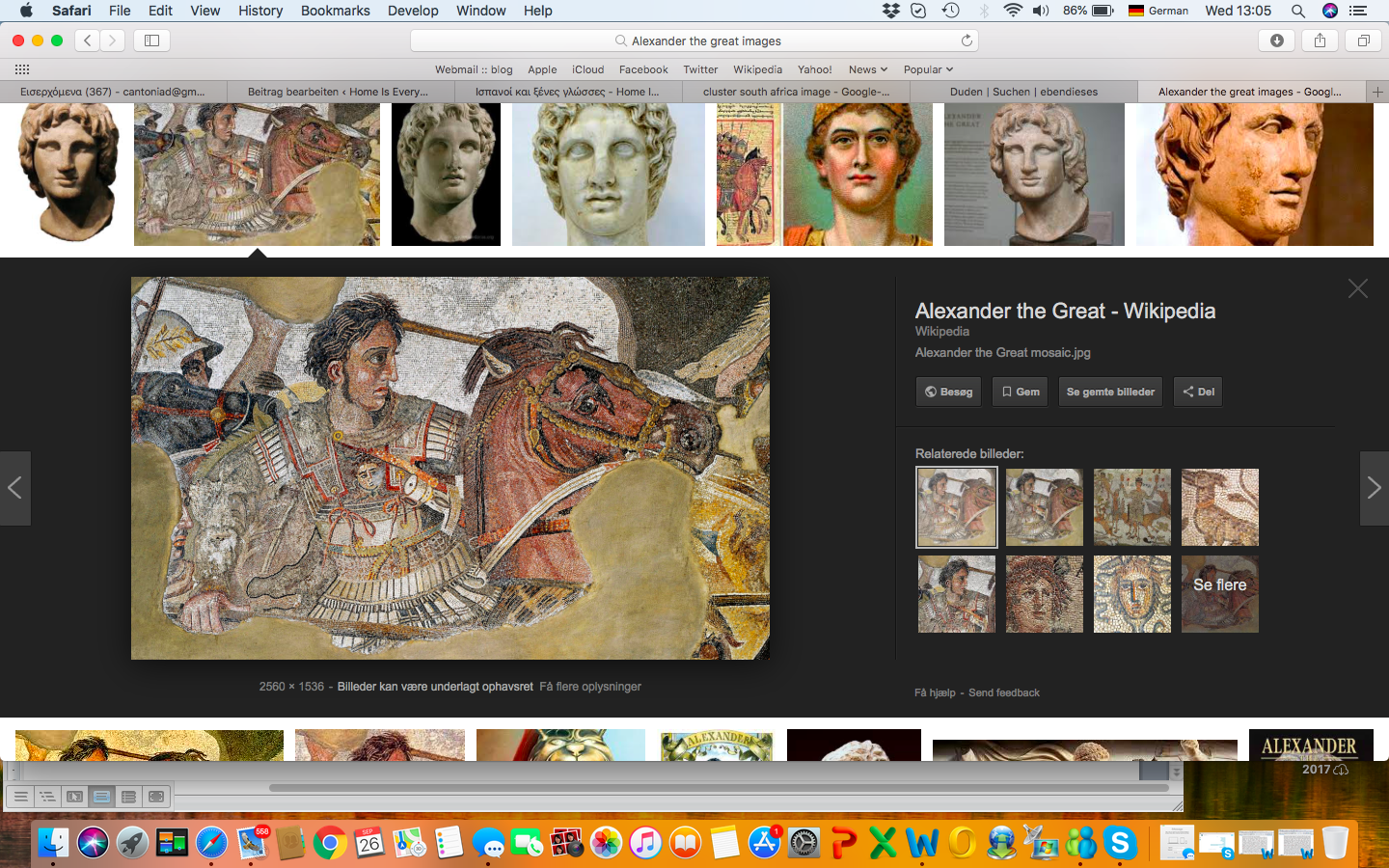Image resolution: width=1389 pixels, height=868 pixels.
Task: Select the Medusa mosaic related thumbnail
Action: 1132,594
